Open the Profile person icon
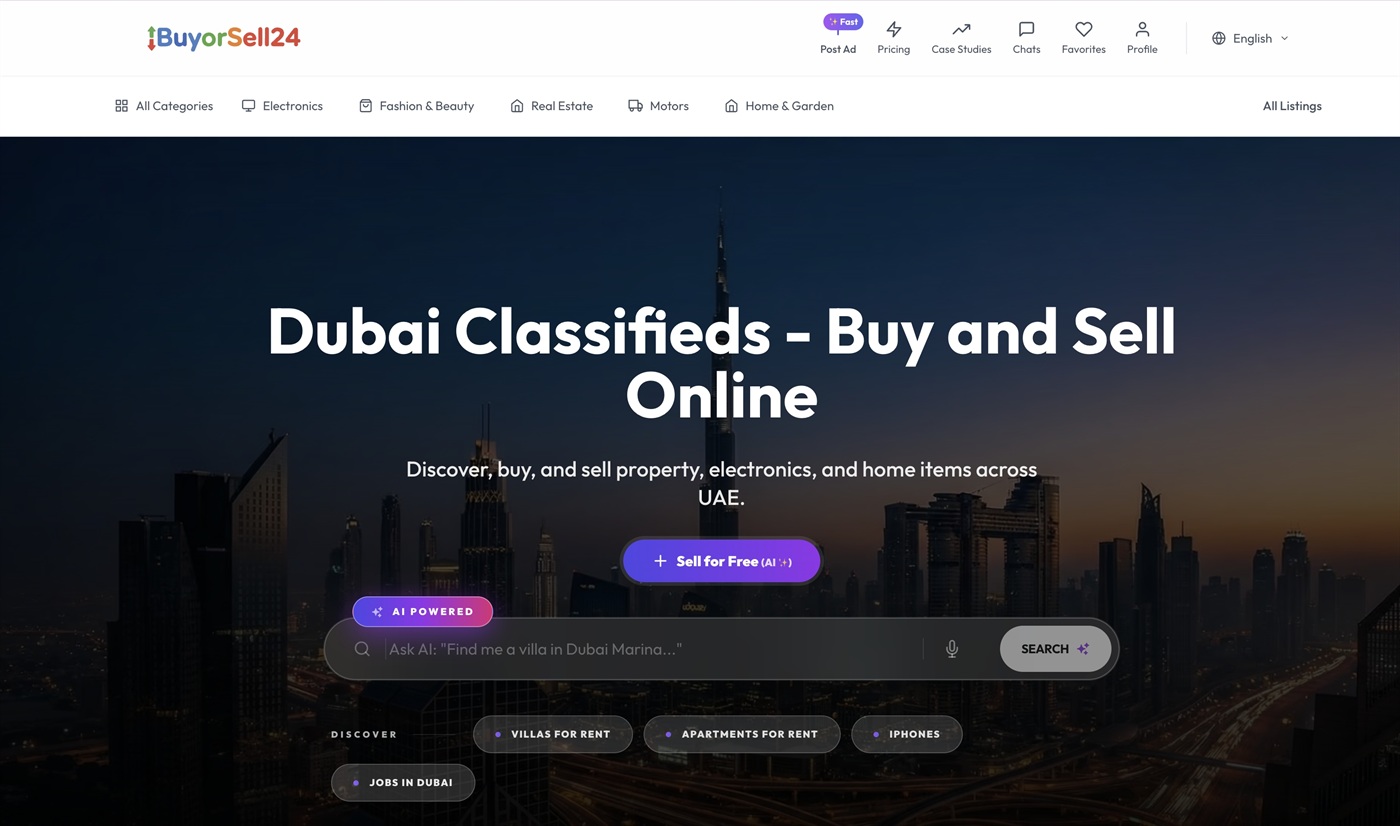 1142,30
